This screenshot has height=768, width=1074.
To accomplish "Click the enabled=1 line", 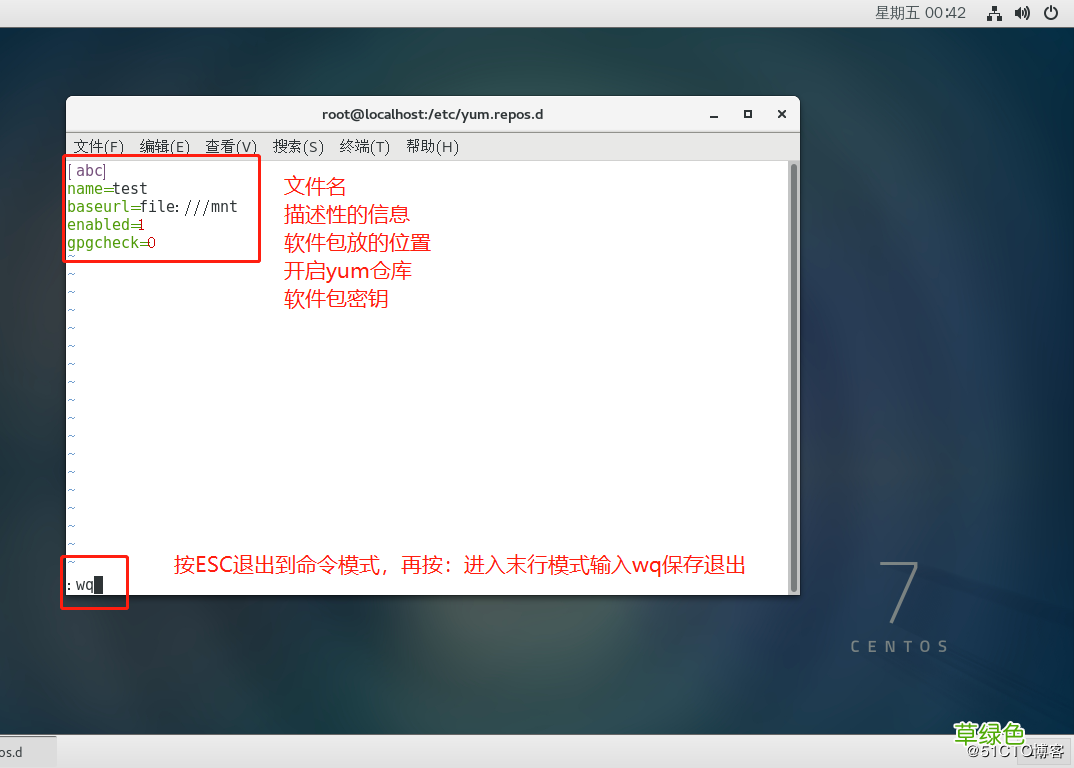I will coord(105,224).
